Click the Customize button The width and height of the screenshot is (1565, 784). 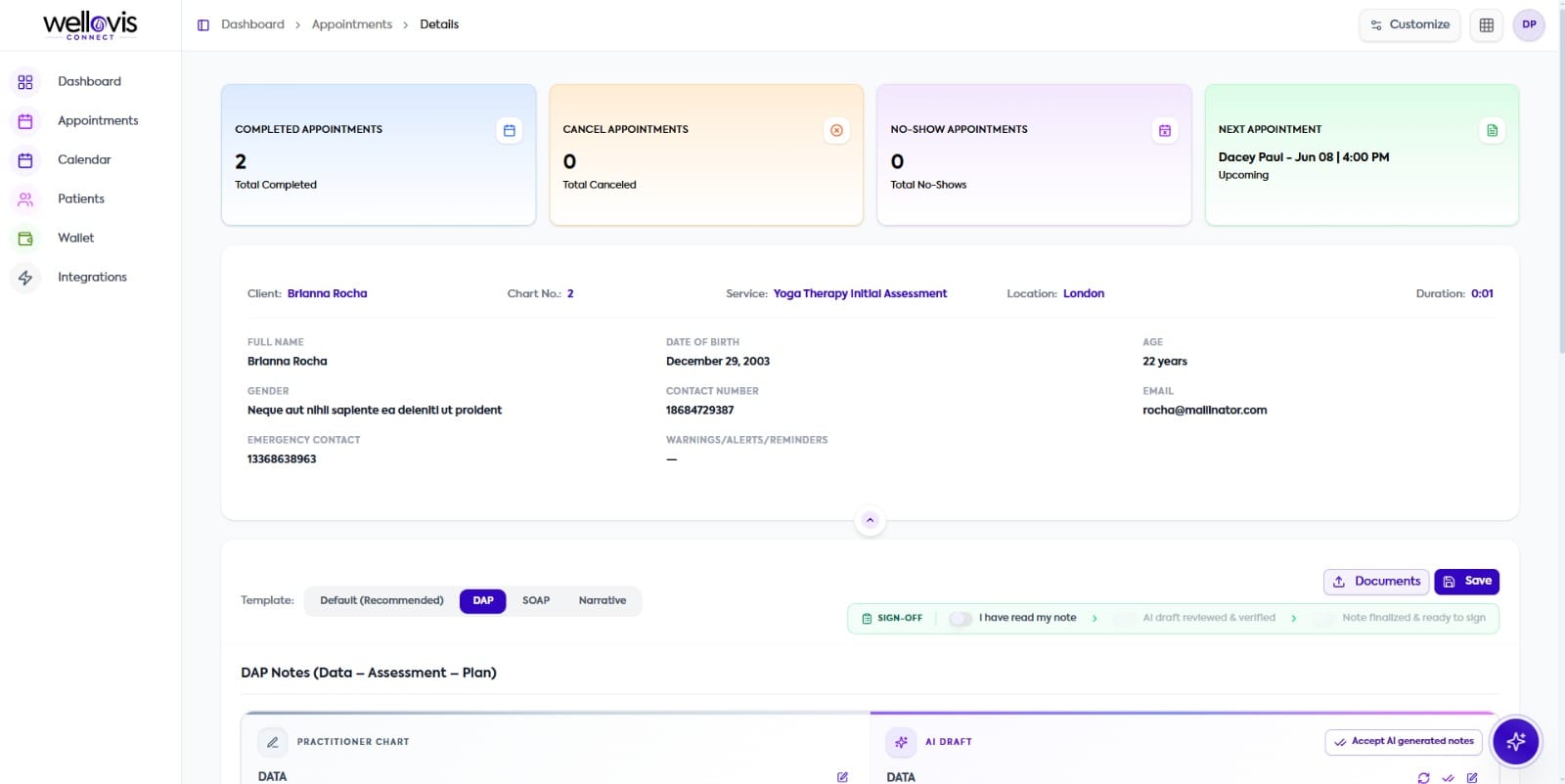pyautogui.click(x=1409, y=25)
